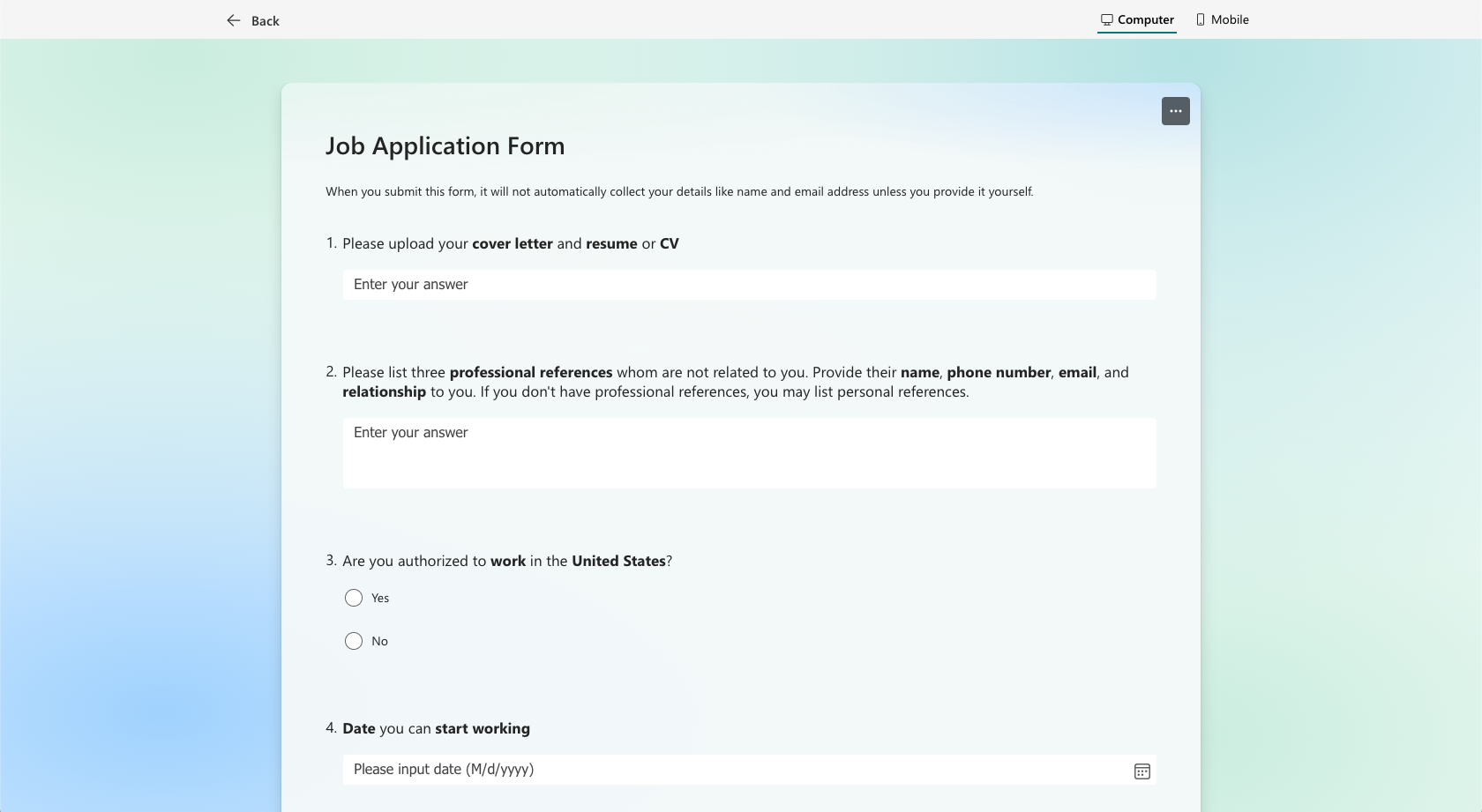Click the professional references answer box
Screen dimensions: 1482x812
pyautogui.click(x=749, y=452)
